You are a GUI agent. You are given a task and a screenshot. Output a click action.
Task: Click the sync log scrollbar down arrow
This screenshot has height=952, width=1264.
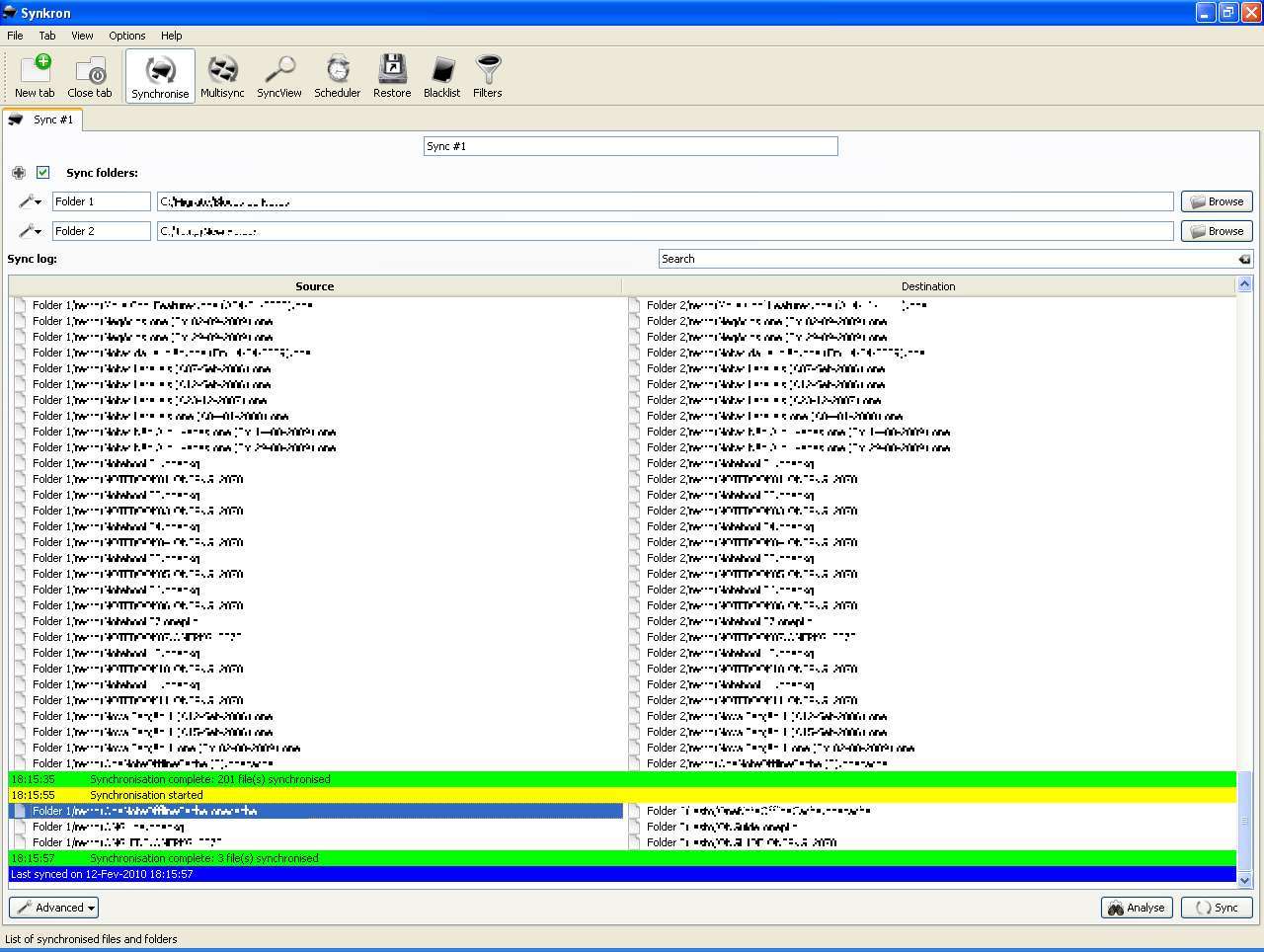coord(1244,880)
